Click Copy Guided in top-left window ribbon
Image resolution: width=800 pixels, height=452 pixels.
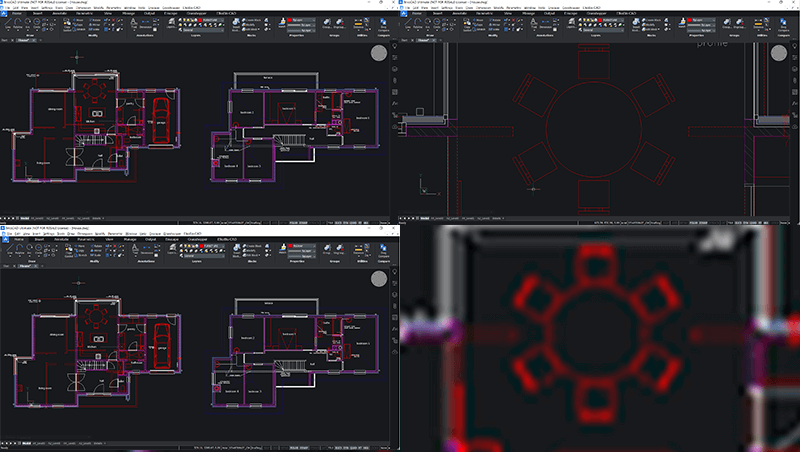pyautogui.click(x=67, y=24)
